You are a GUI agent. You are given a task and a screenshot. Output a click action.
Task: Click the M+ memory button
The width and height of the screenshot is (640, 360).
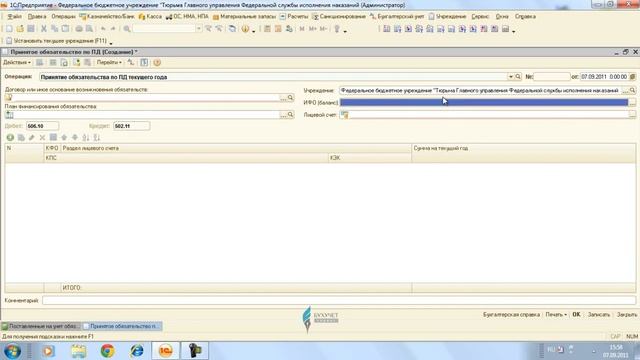click(313, 29)
